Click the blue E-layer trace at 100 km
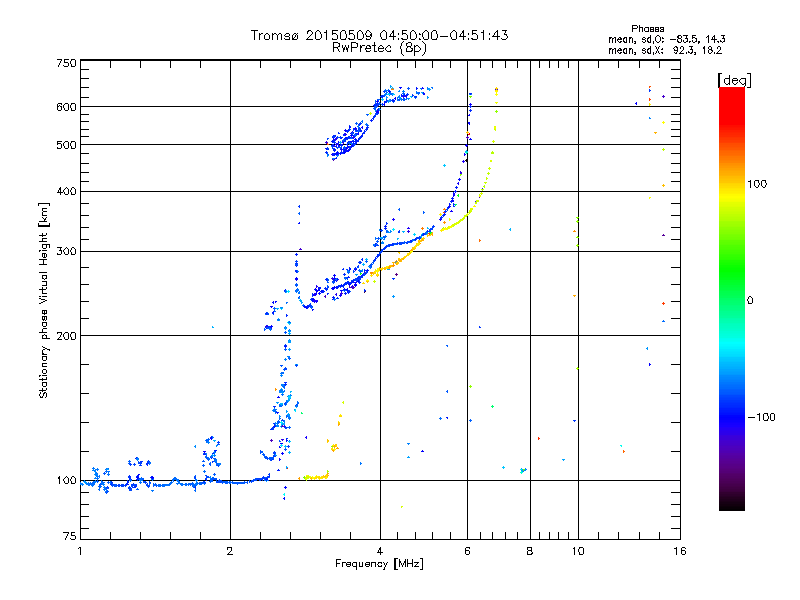800x600 pixels. coord(176,482)
